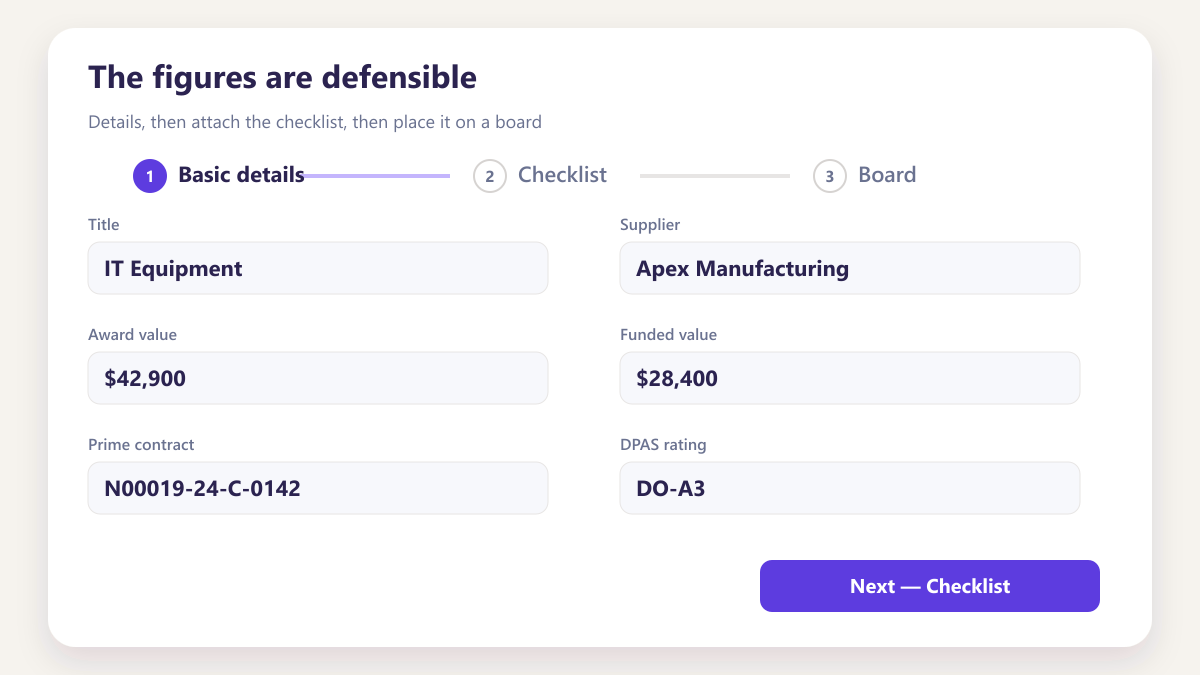Image resolution: width=1200 pixels, height=675 pixels.
Task: Open the Checklist step
Action: pyautogui.click(x=540, y=175)
